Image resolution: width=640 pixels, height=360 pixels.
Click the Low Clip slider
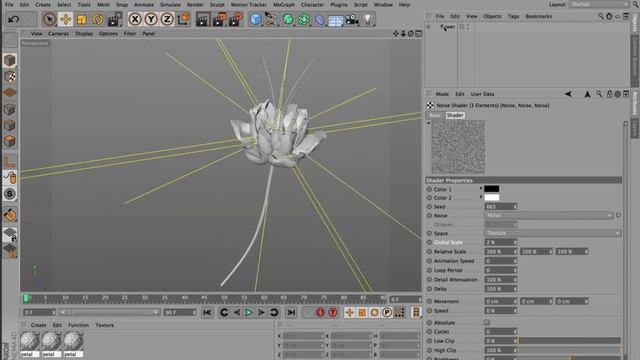tap(570, 341)
